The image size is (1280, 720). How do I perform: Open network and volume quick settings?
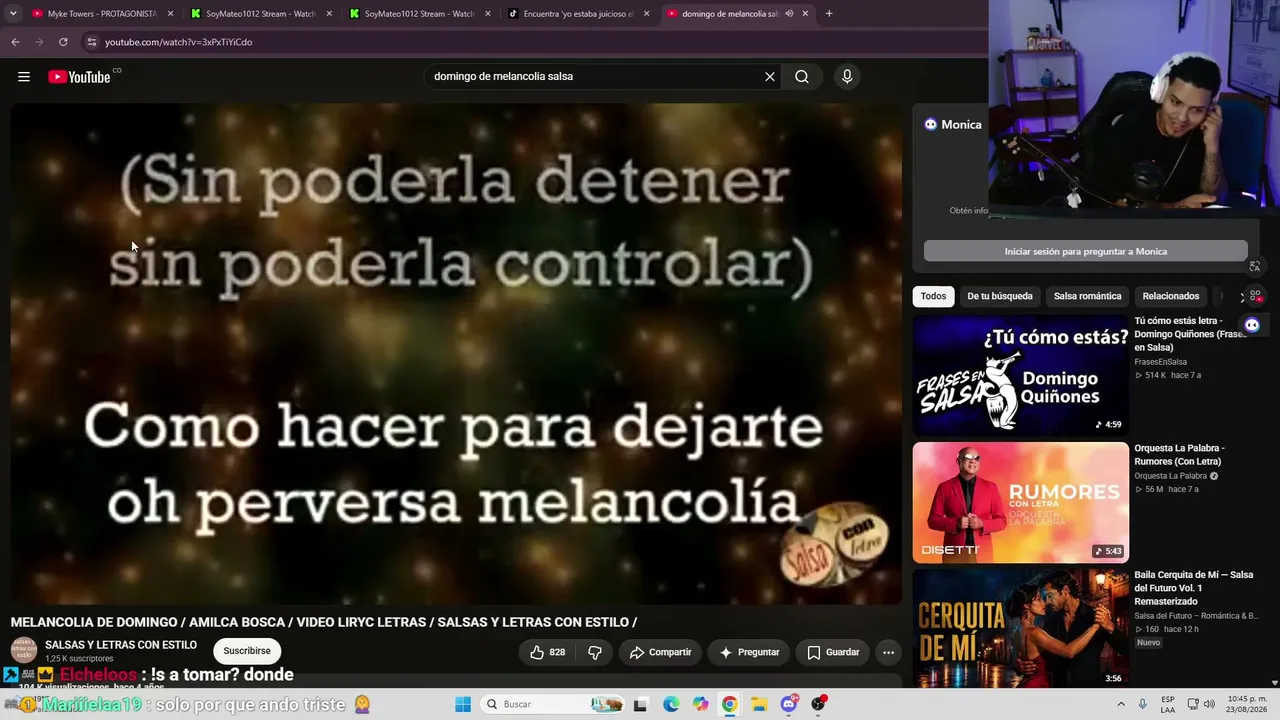click(1200, 704)
